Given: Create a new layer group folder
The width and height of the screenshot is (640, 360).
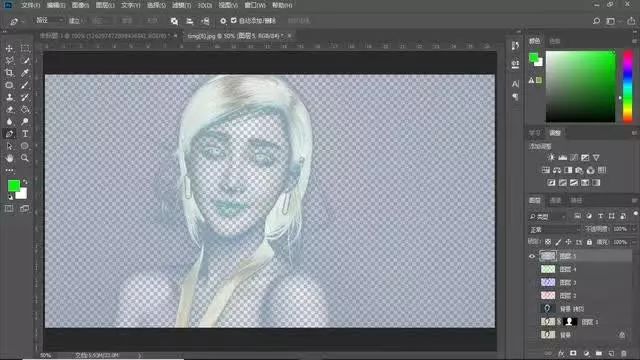Looking at the screenshot, I should [x=598, y=353].
